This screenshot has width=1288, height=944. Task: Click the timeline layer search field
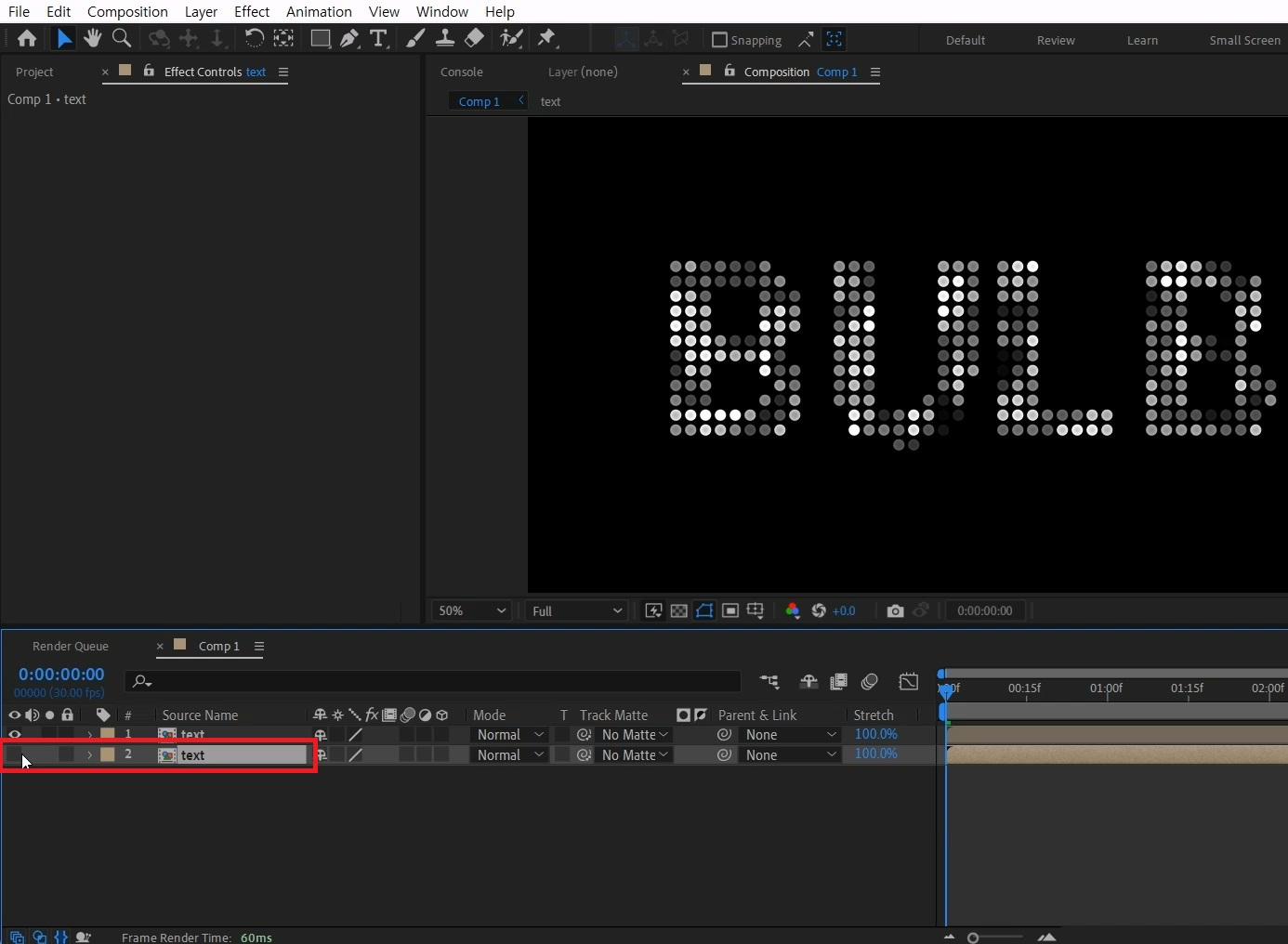[434, 681]
